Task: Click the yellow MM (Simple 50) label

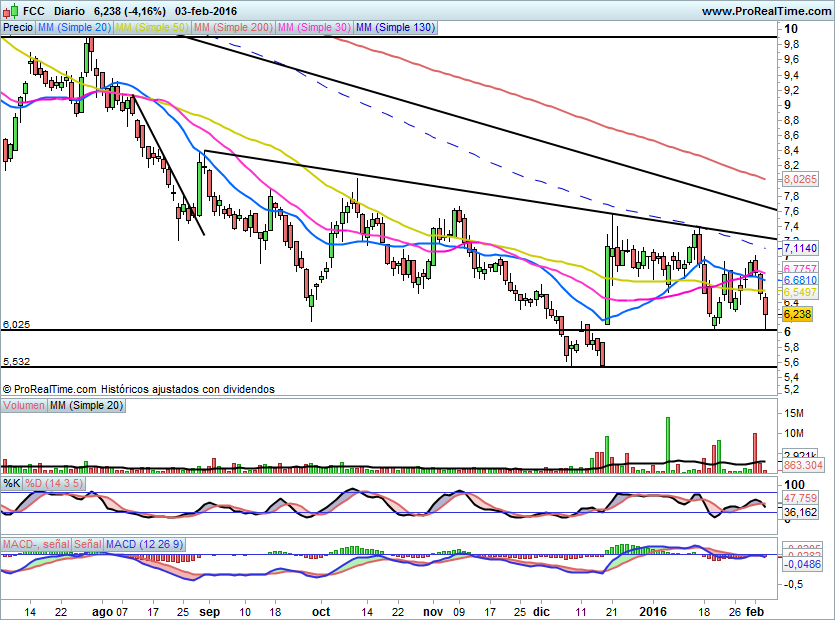Action: pos(151,28)
